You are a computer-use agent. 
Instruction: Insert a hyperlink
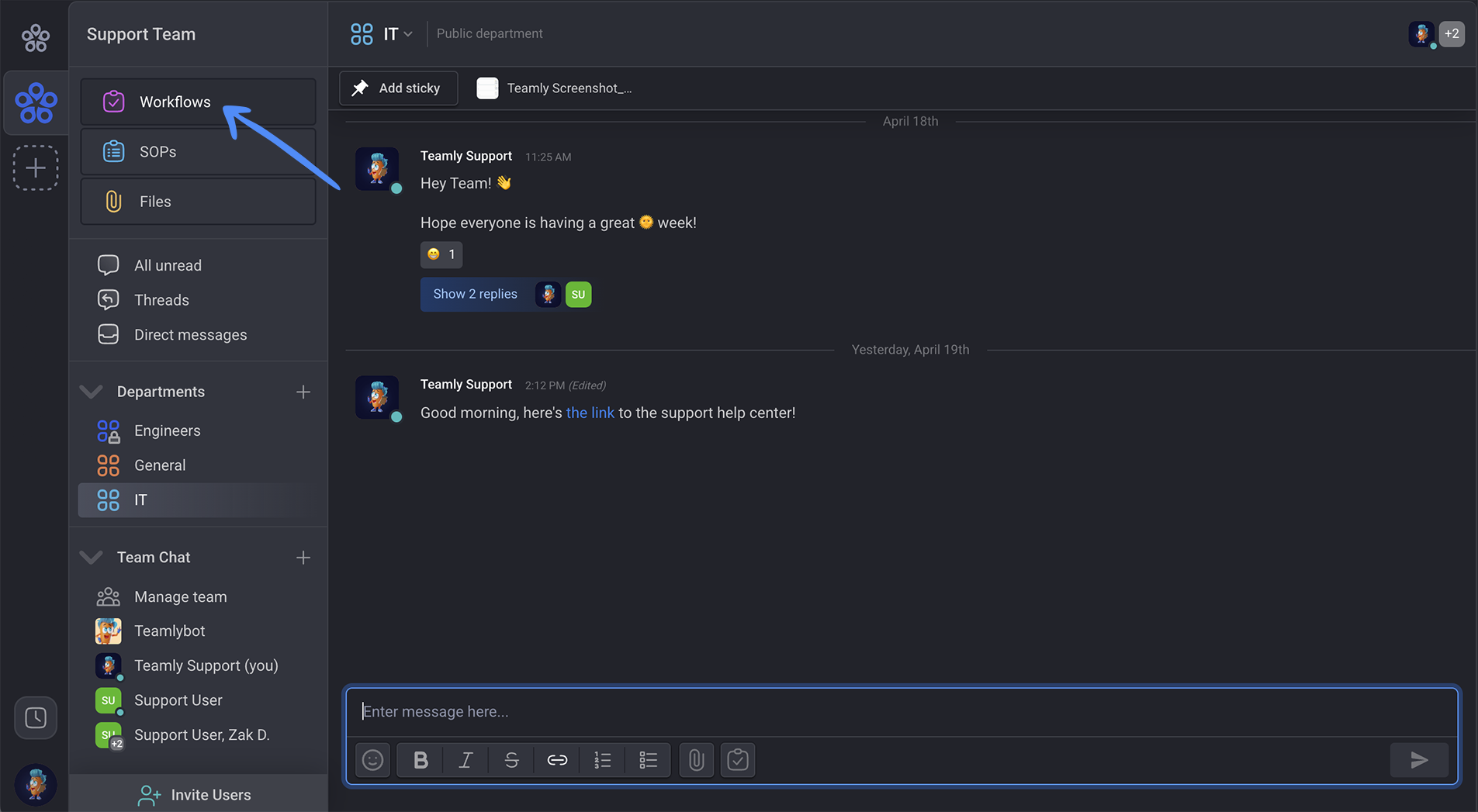click(x=557, y=760)
